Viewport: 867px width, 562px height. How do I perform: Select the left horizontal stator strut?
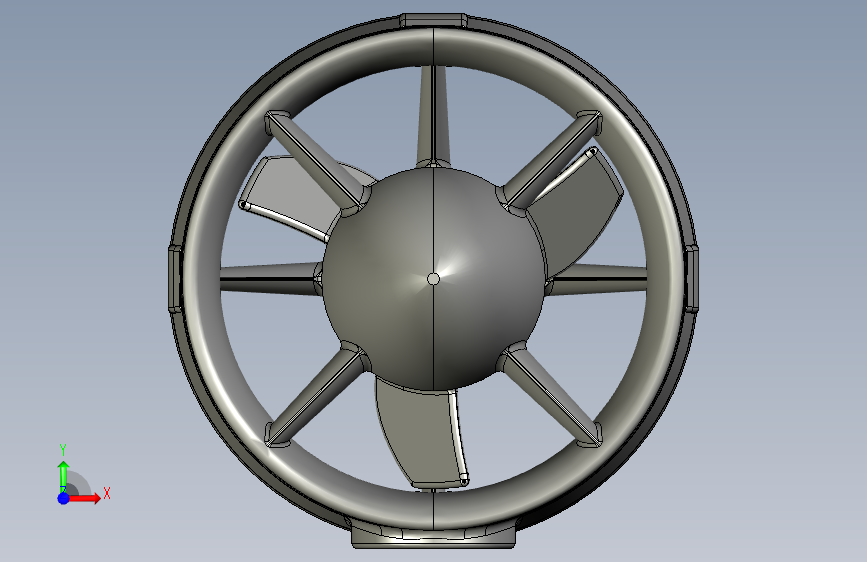tap(271, 278)
